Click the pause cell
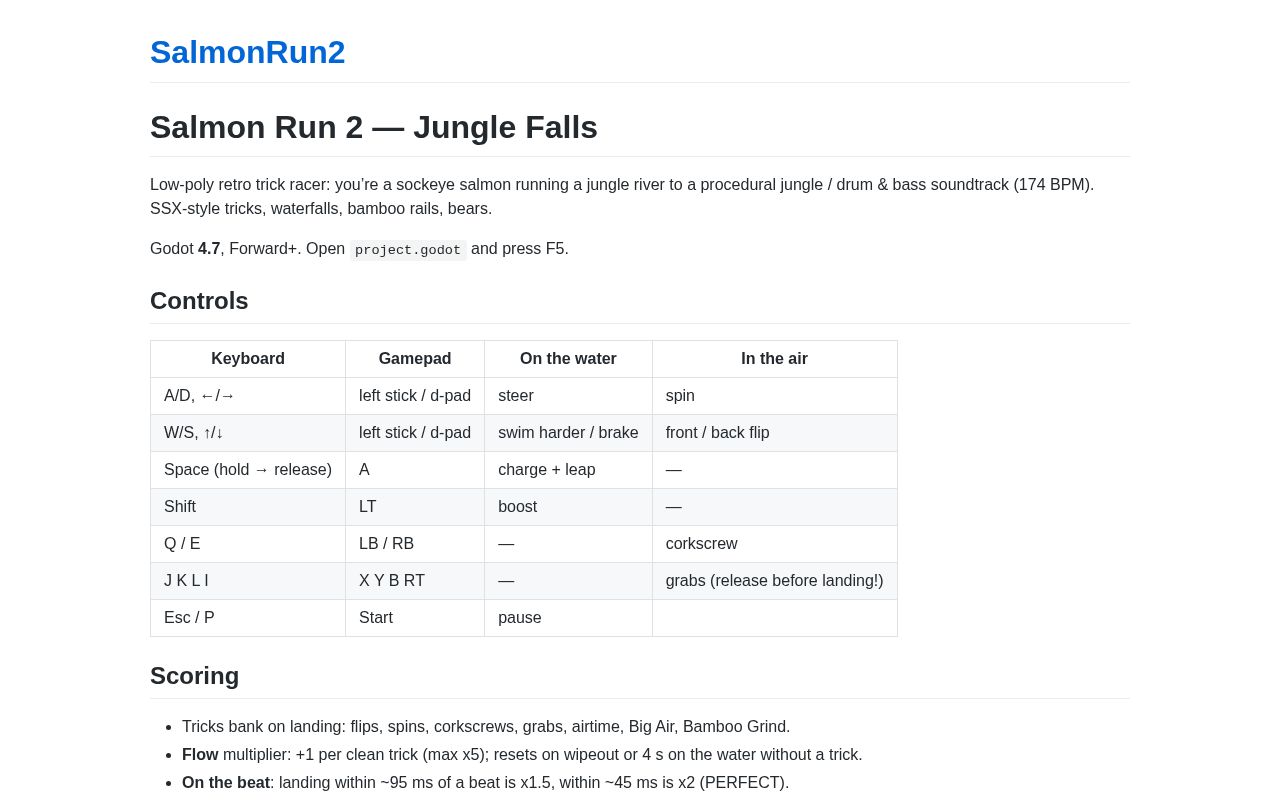This screenshot has width=1280, height=800. (x=568, y=618)
